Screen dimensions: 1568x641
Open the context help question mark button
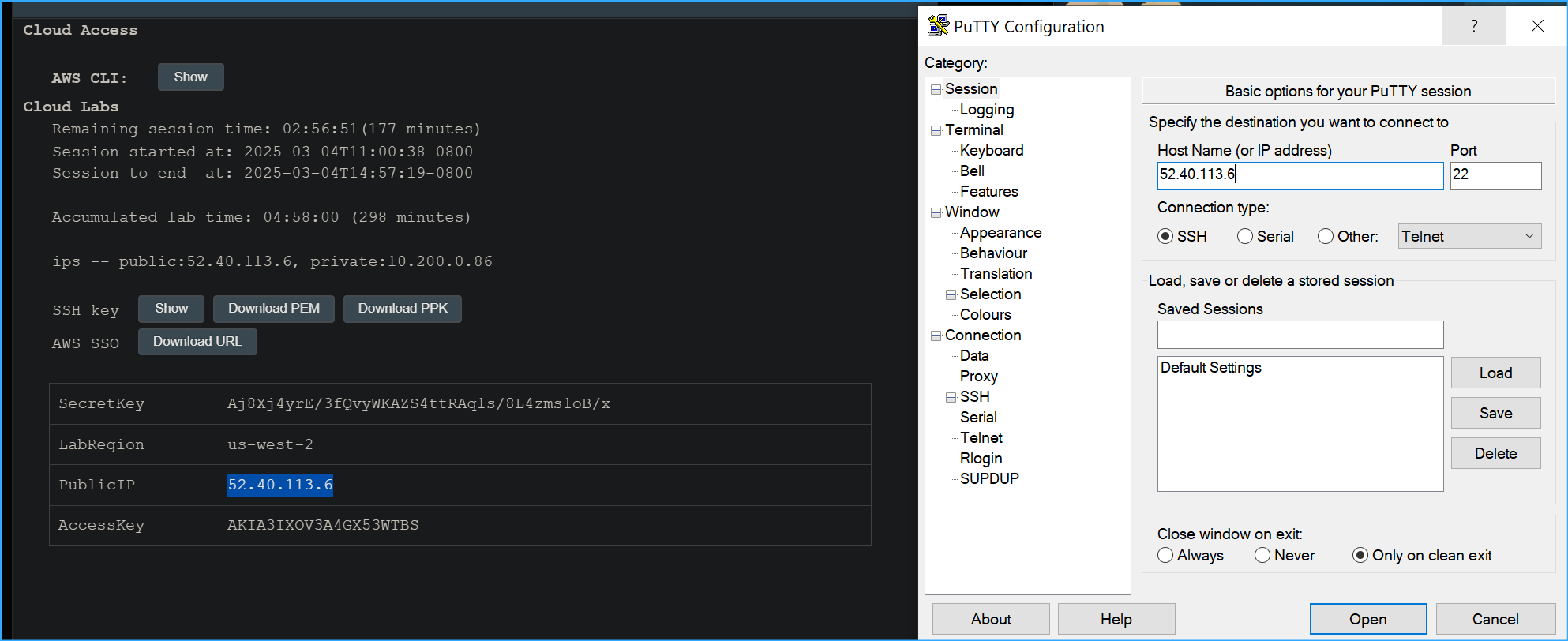pos(1473,26)
